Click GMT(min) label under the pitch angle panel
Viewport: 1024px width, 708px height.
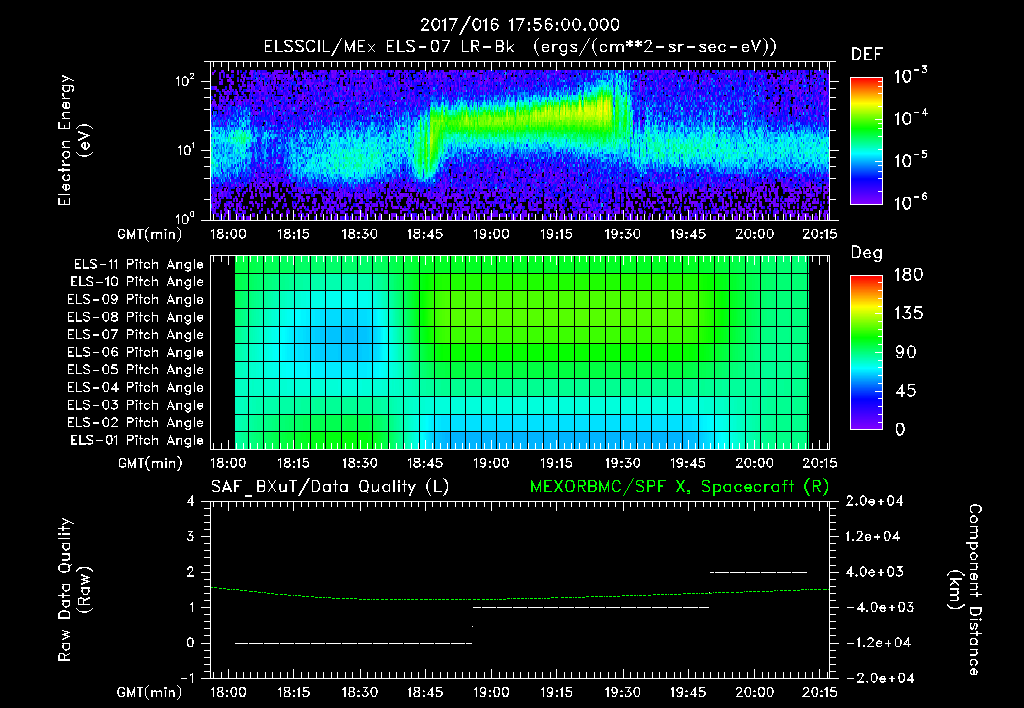[149, 463]
